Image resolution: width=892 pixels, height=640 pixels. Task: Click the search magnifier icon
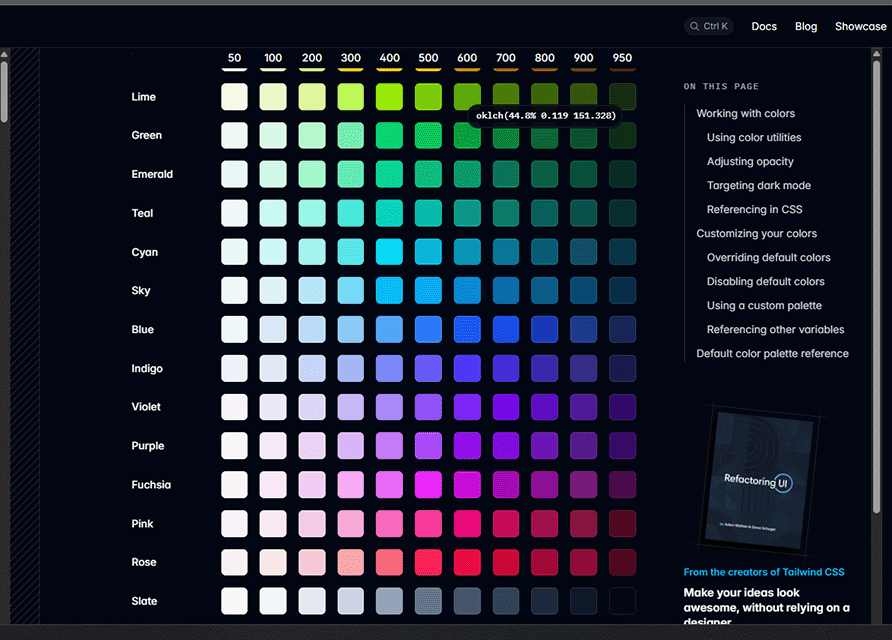pos(697,26)
